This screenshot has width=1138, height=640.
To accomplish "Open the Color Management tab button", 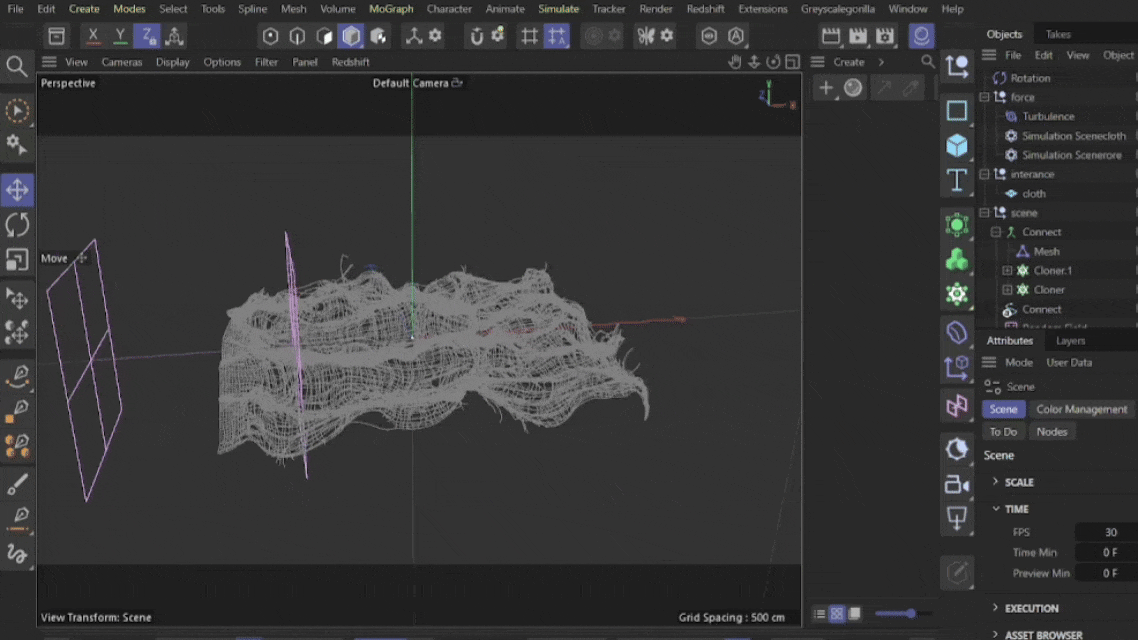I will [x=1081, y=409].
